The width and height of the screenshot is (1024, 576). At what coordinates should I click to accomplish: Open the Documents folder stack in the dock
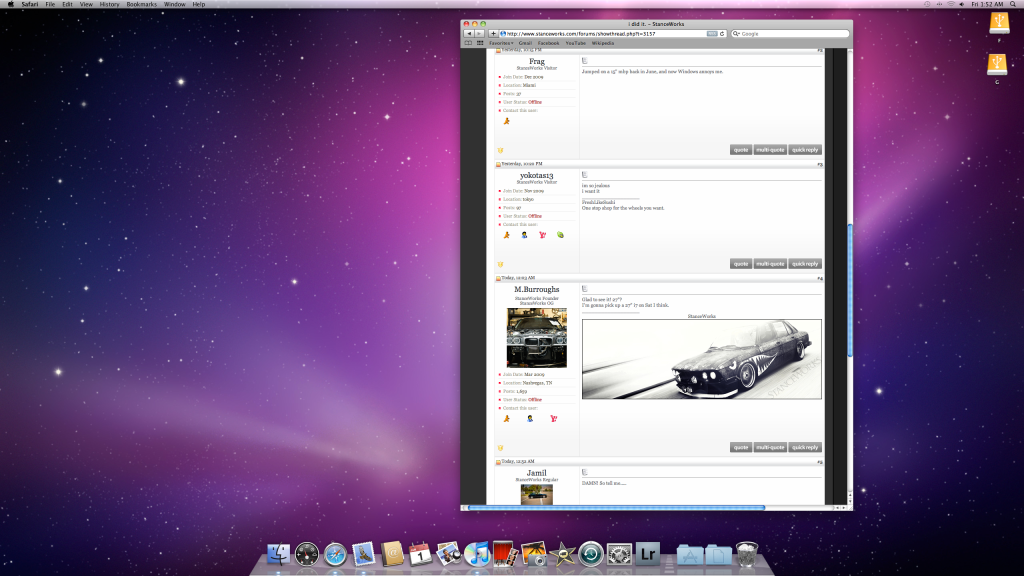pos(718,554)
